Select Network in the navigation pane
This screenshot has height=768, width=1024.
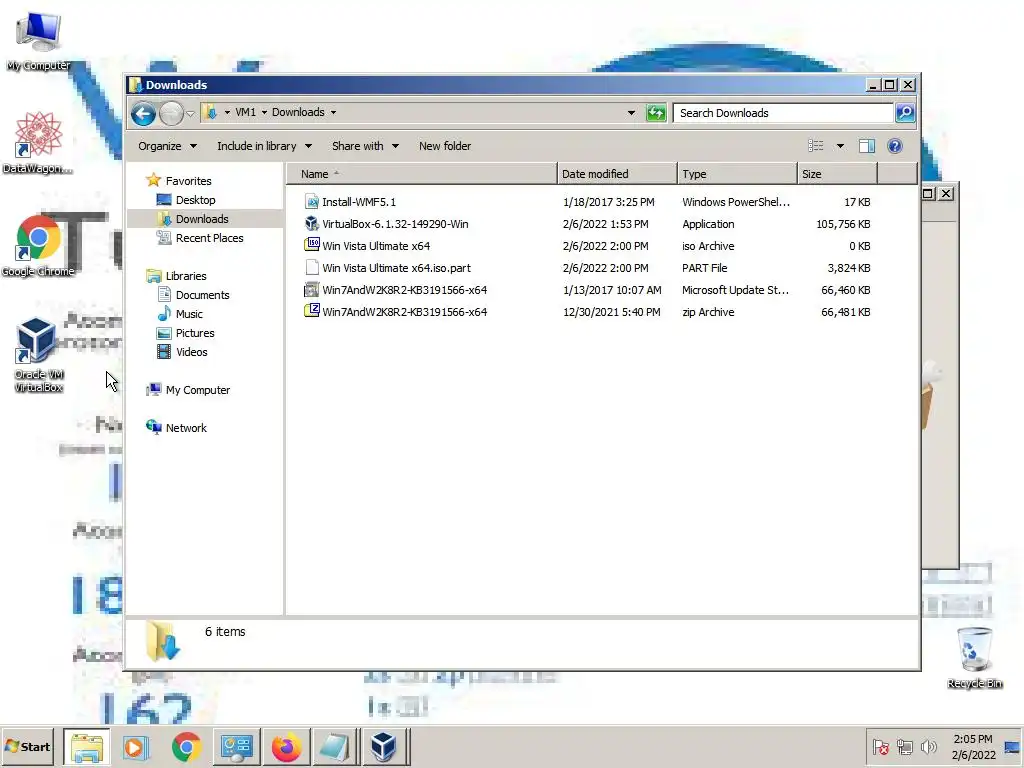185,428
